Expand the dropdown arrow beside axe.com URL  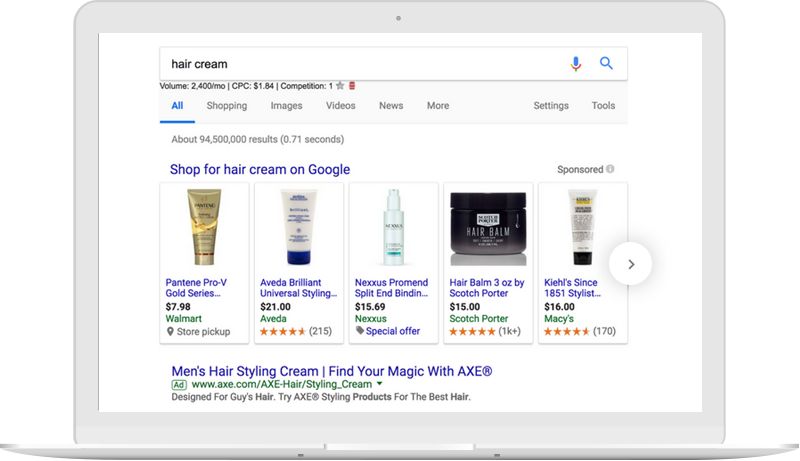coord(380,383)
